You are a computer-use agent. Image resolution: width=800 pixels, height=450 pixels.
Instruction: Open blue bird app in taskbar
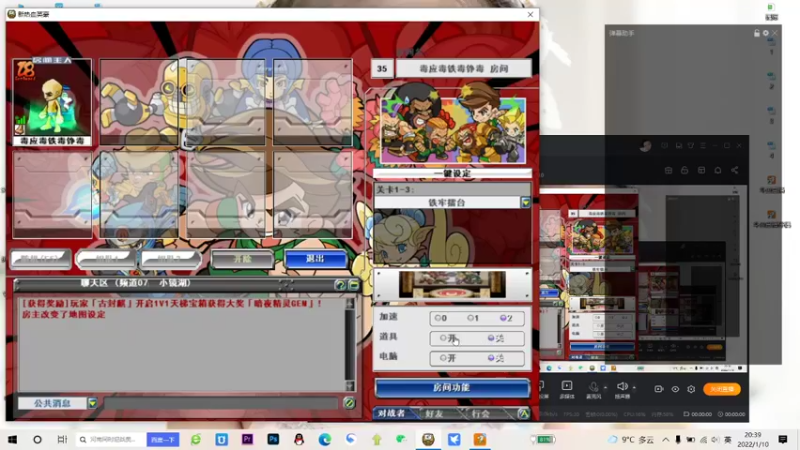(454, 439)
